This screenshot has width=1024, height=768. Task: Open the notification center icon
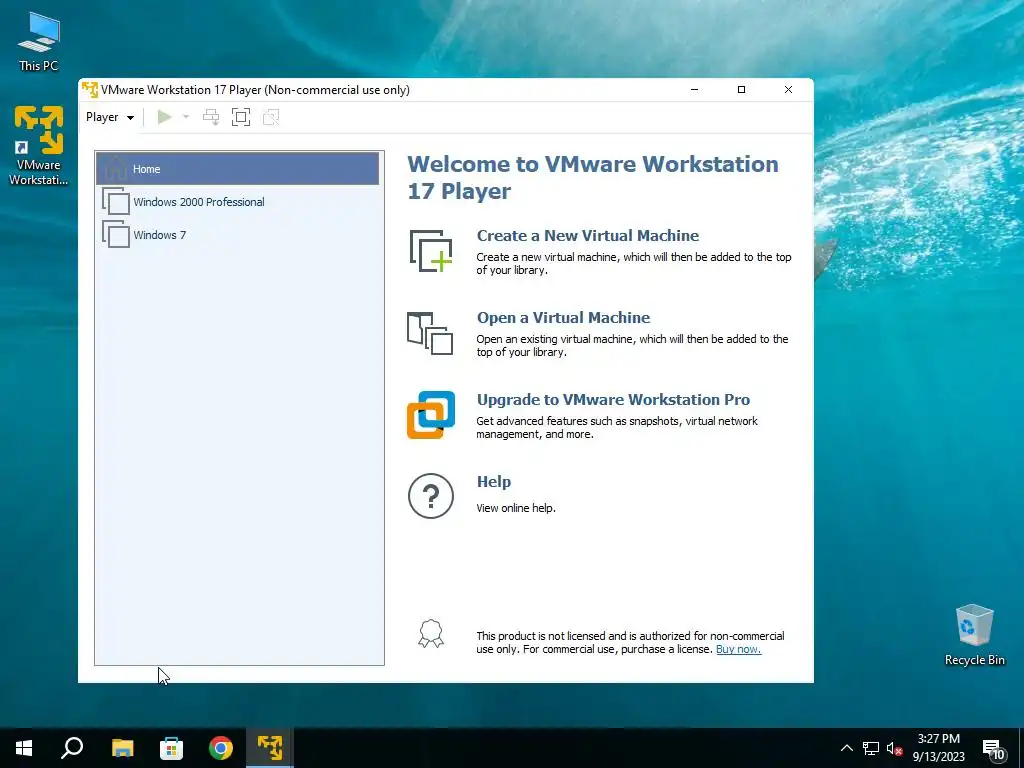pyautogui.click(x=993, y=749)
